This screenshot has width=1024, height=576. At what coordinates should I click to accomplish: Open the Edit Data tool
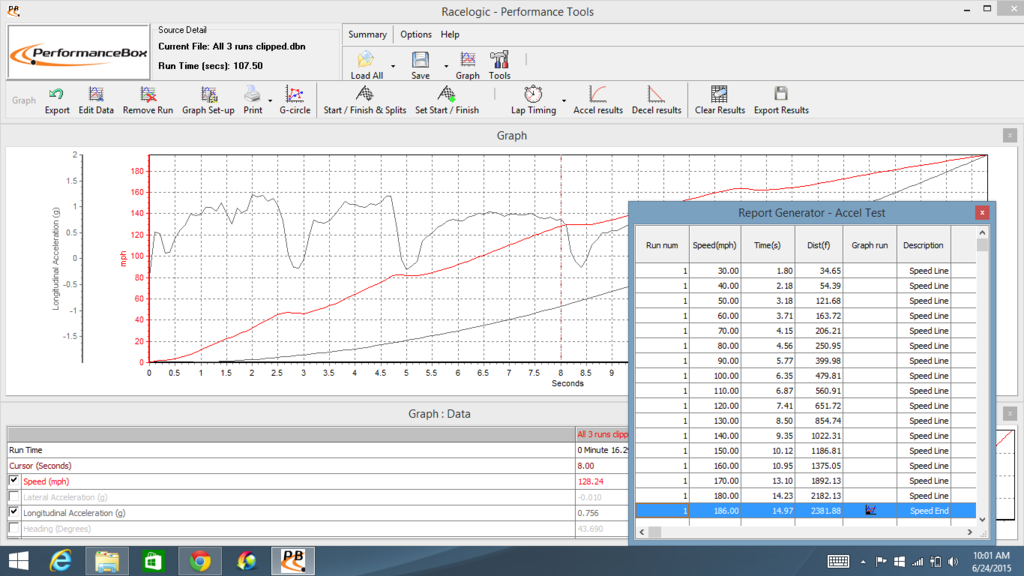point(96,95)
